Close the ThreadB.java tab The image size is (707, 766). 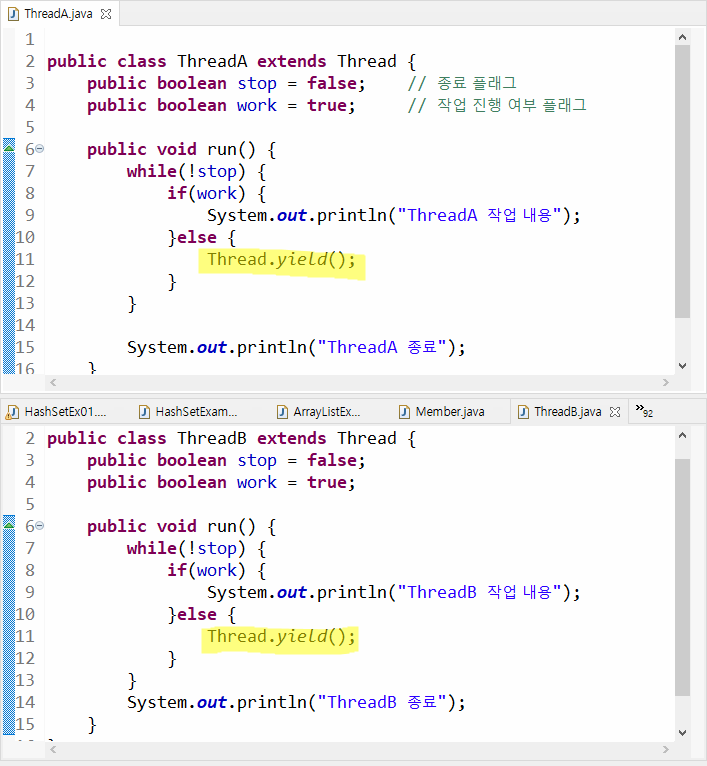coord(615,412)
